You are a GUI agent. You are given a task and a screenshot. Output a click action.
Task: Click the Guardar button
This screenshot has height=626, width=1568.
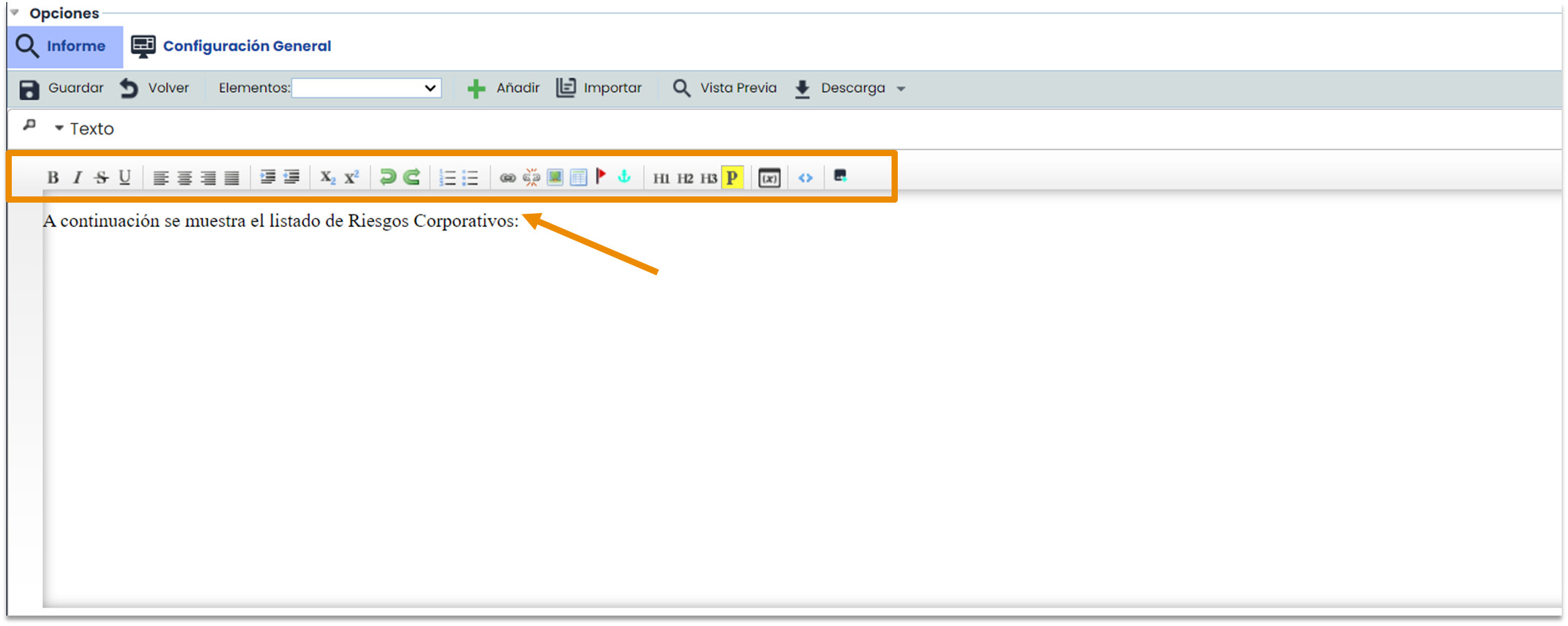(62, 88)
